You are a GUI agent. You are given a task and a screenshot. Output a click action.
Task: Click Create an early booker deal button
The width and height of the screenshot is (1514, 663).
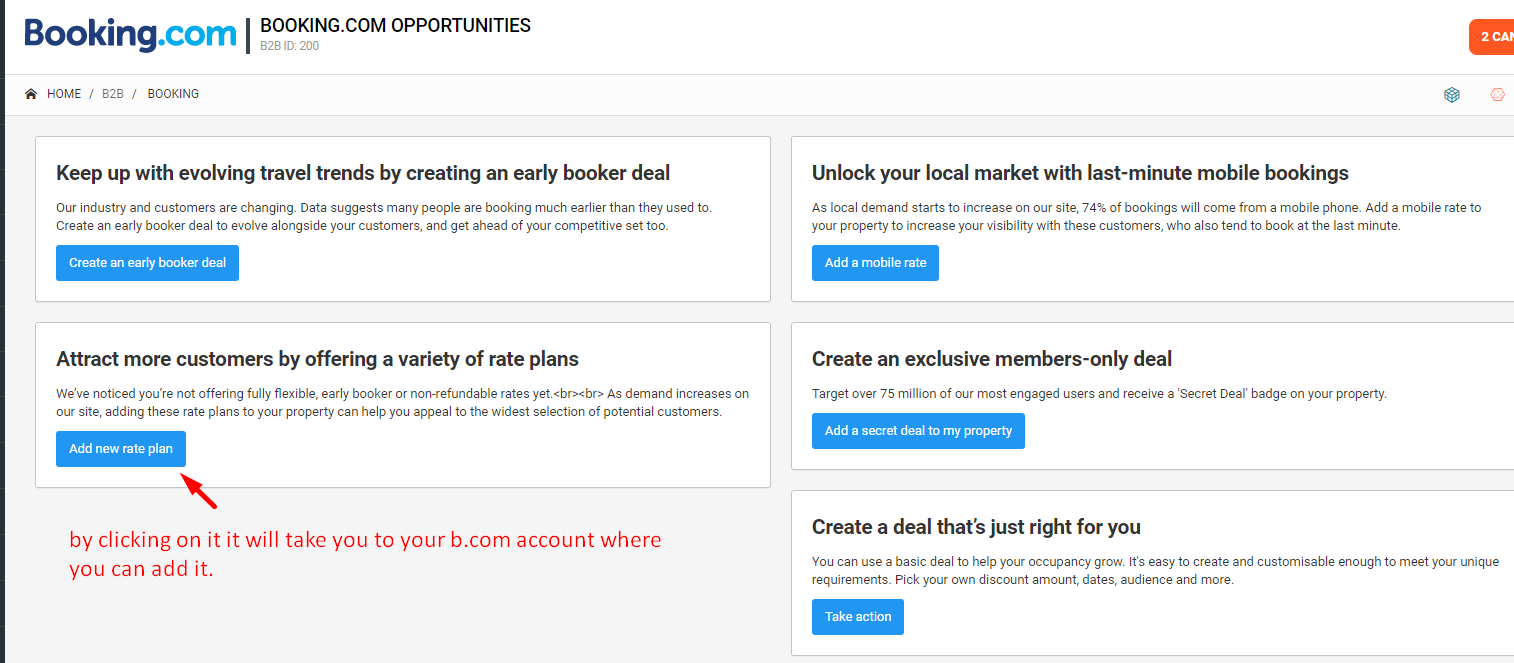pyautogui.click(x=147, y=263)
